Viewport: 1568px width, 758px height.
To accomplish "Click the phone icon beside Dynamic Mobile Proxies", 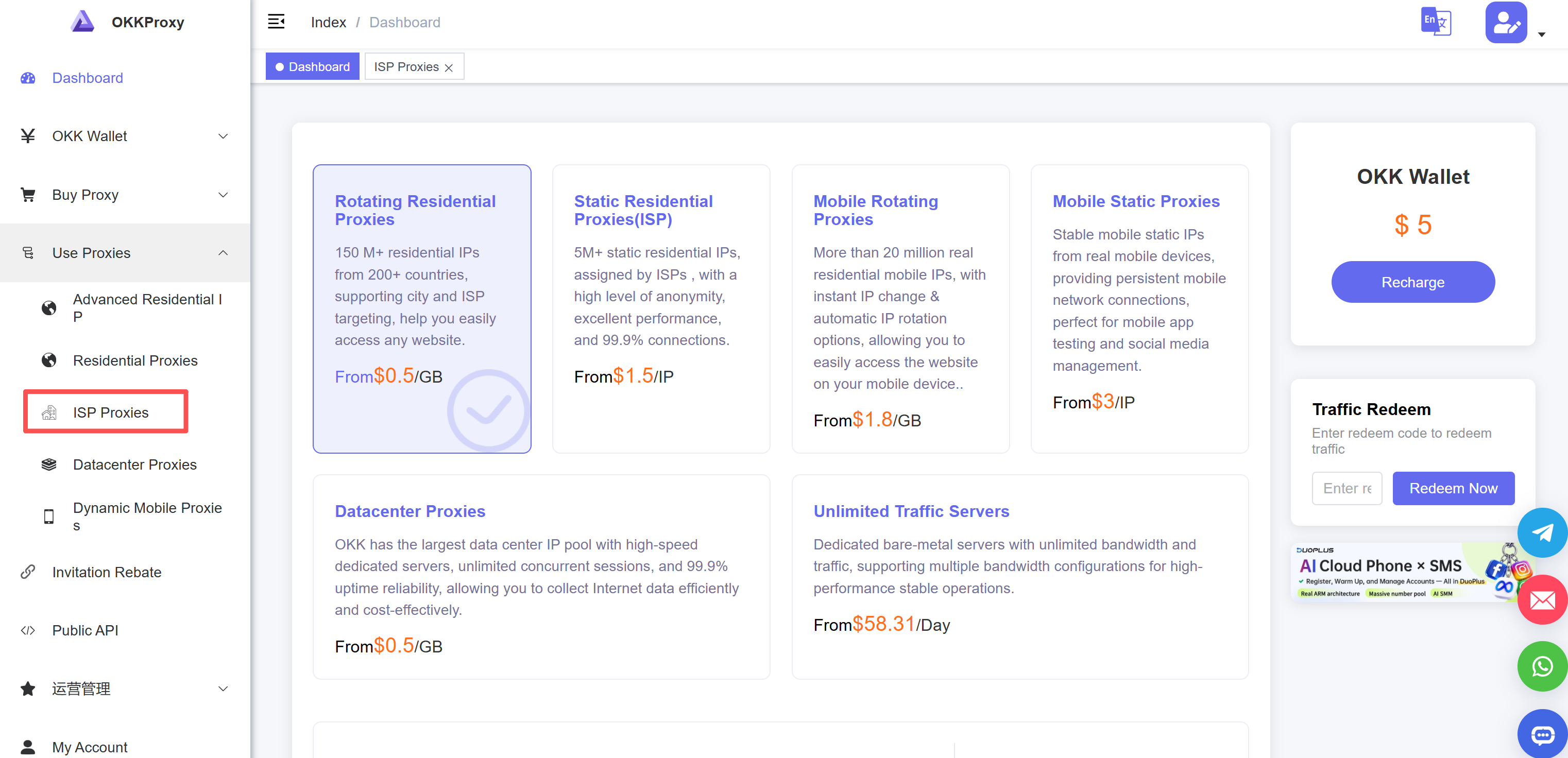I will [x=49, y=516].
